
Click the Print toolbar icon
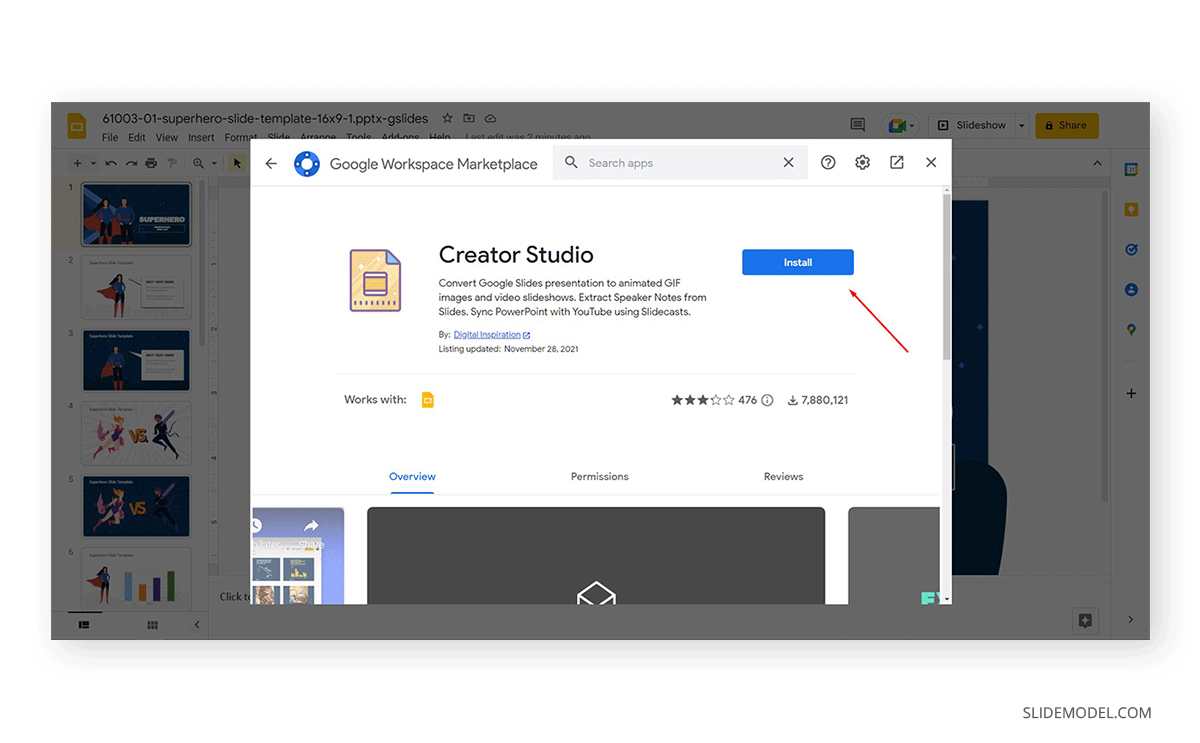pyautogui.click(x=151, y=163)
